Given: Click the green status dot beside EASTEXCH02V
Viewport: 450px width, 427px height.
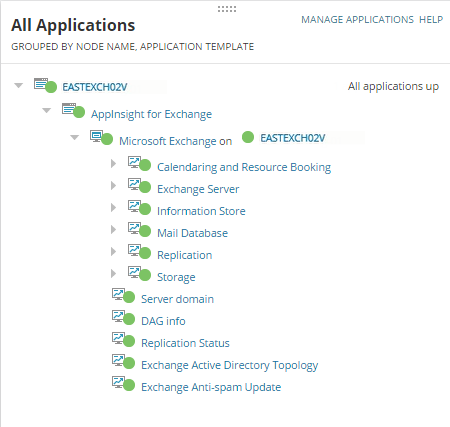Looking at the screenshot, I should [x=248, y=137].
